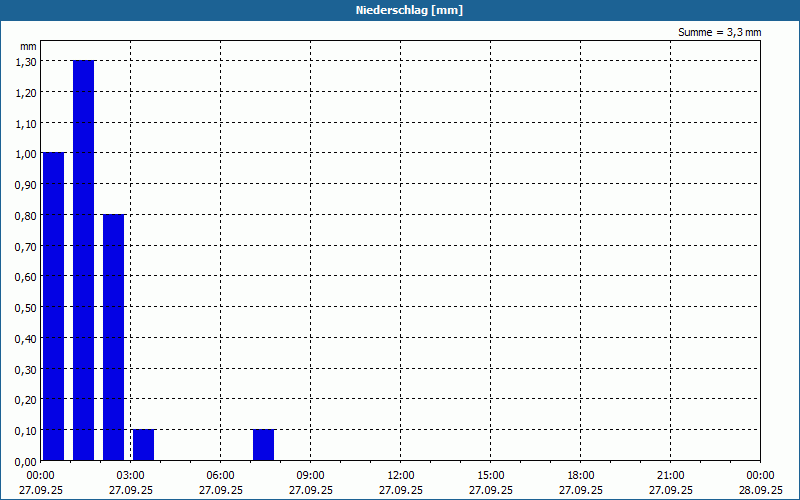The width and height of the screenshot is (800, 500).
Task: Click the 03:00 time axis label
Action: pos(131,476)
